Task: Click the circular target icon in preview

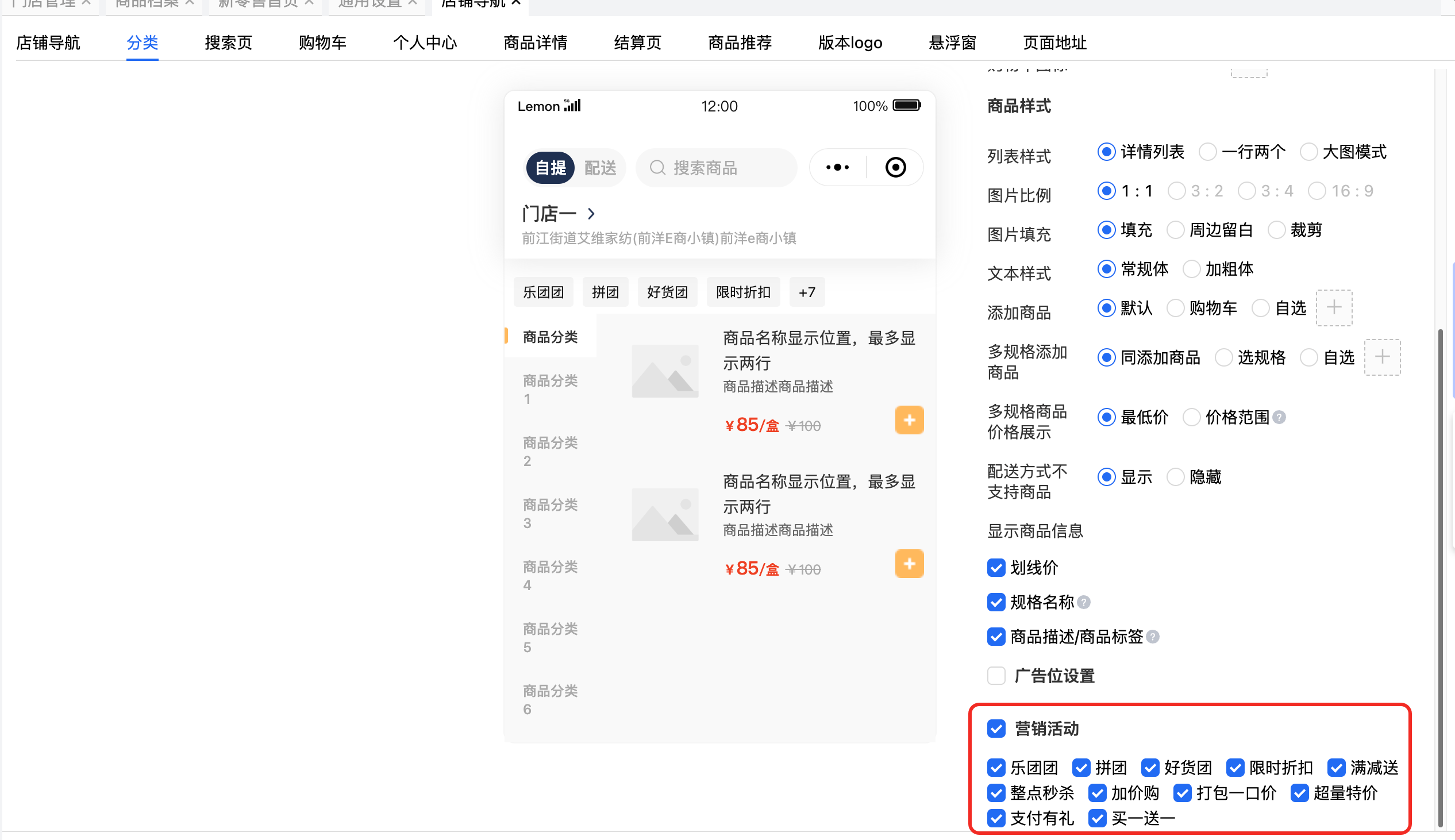Action: (895, 167)
